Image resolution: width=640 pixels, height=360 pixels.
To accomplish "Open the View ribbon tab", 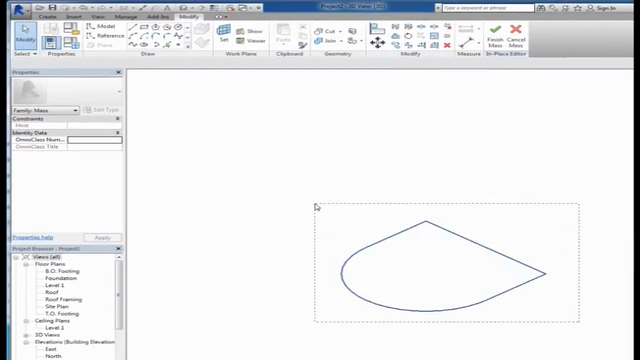I will [x=98, y=17].
